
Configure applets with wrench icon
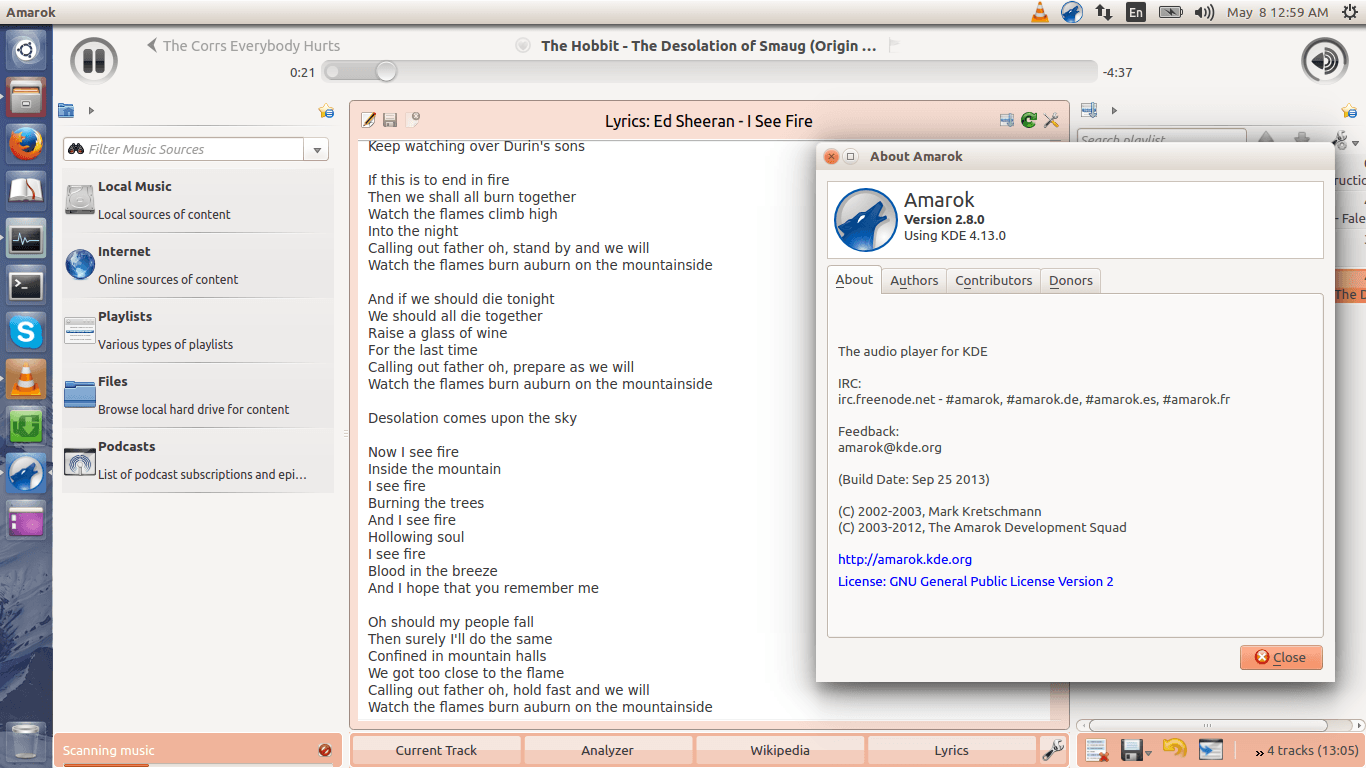coord(1052,750)
